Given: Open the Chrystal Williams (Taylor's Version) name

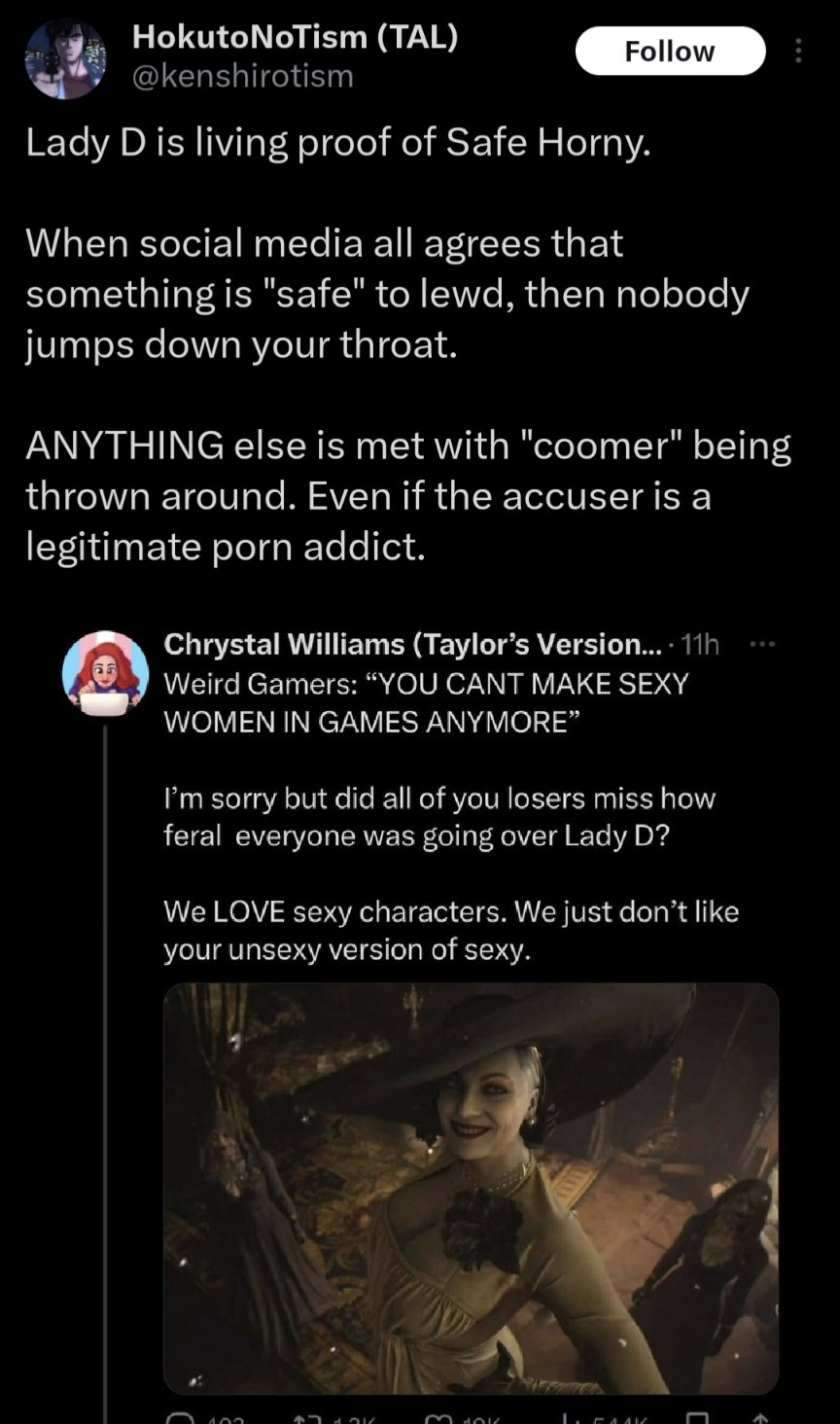Looking at the screenshot, I should (412, 644).
